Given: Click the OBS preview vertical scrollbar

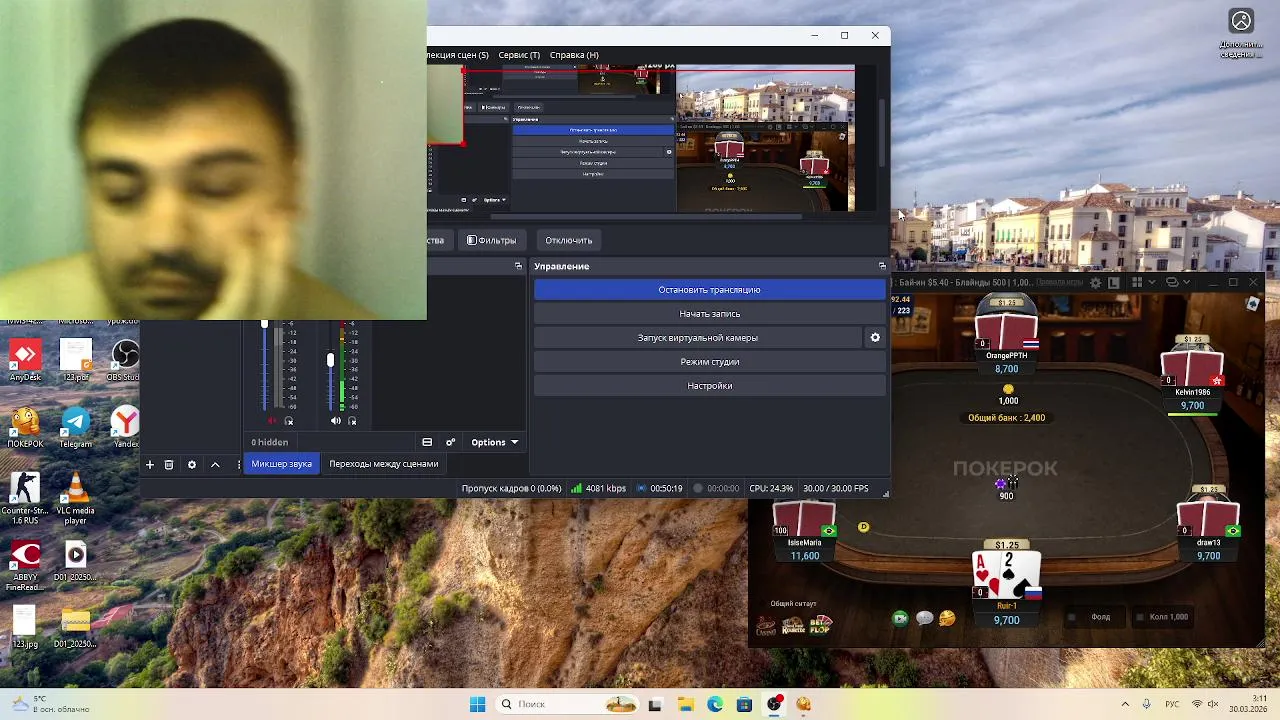Looking at the screenshot, I should pyautogui.click(x=882, y=133).
